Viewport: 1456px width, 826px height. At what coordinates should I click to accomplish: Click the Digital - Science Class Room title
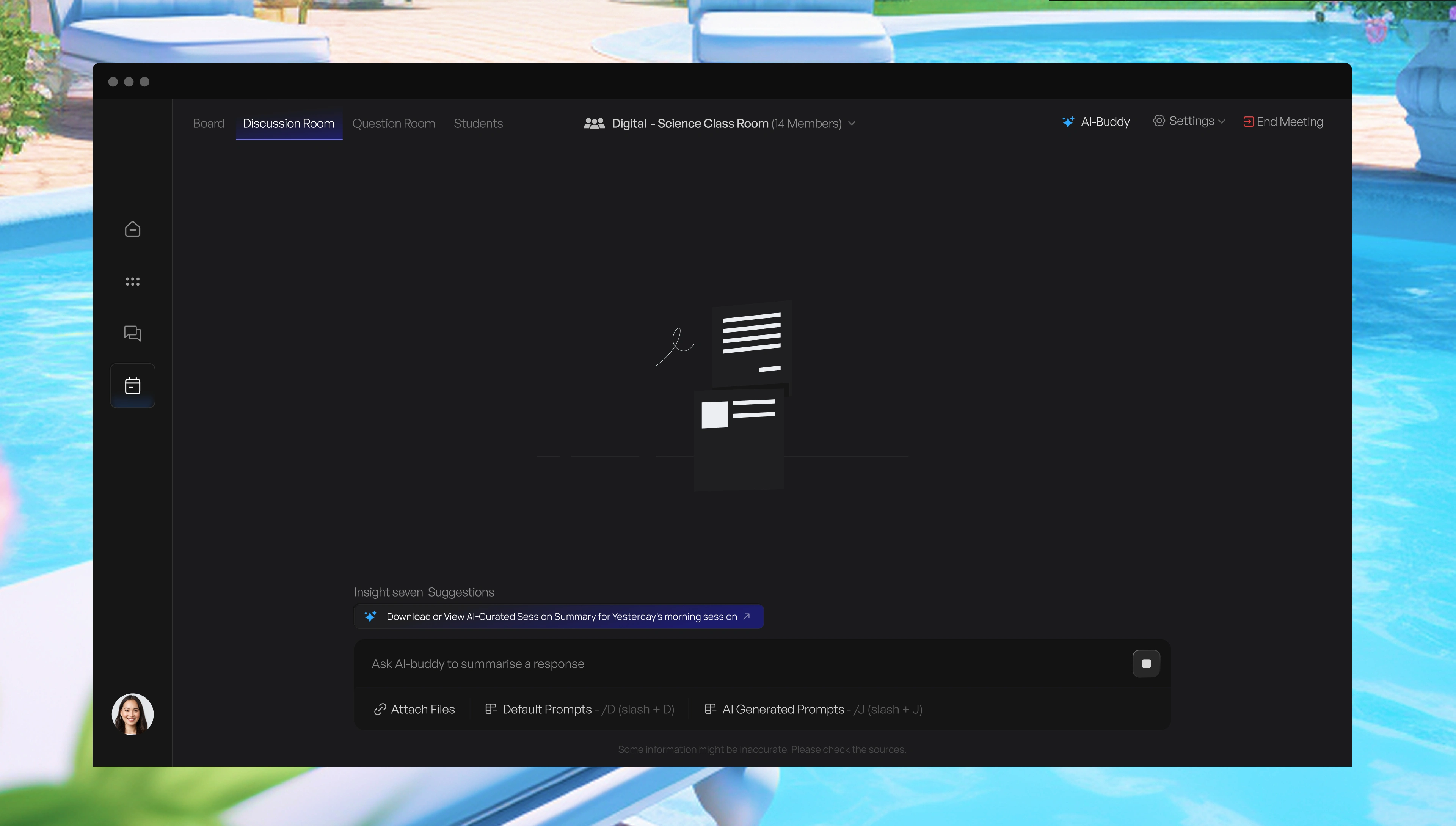tap(690, 123)
